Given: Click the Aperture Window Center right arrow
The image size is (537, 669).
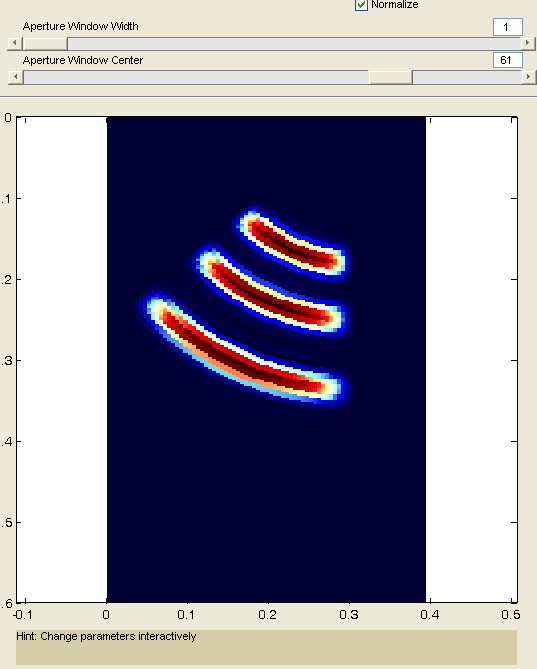Looking at the screenshot, I should click(528, 77).
